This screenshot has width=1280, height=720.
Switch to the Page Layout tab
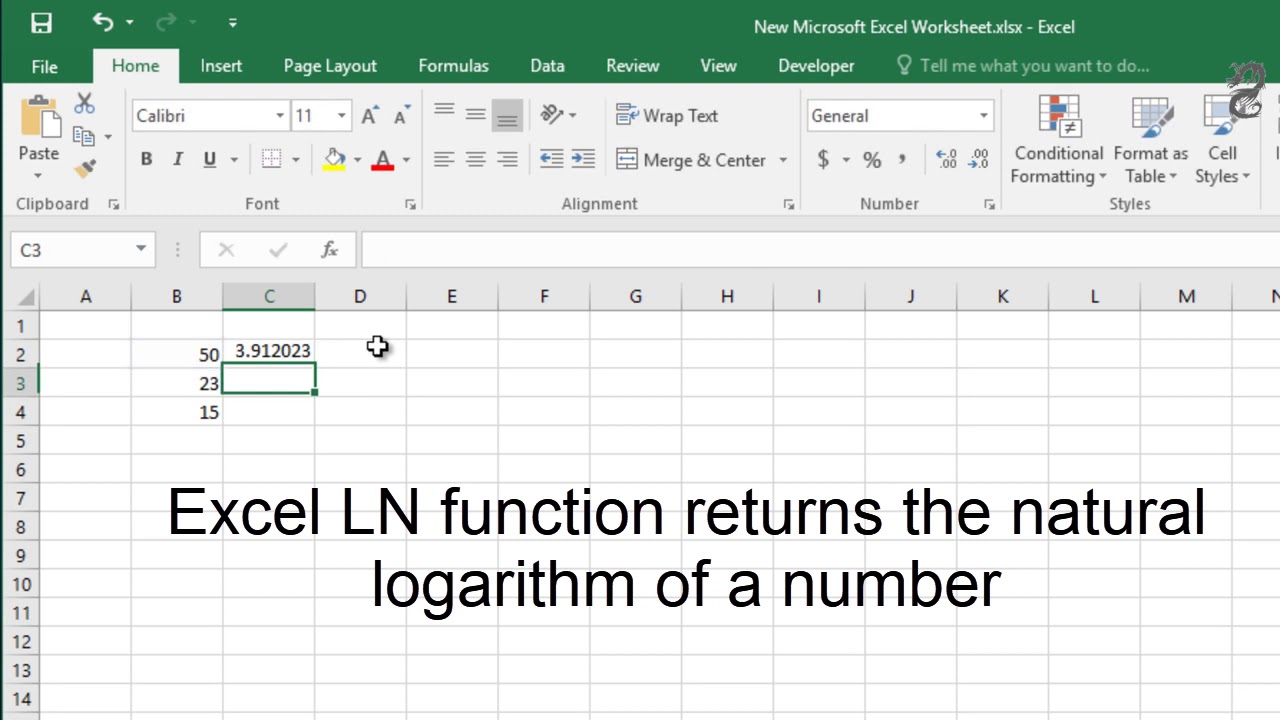tap(330, 66)
